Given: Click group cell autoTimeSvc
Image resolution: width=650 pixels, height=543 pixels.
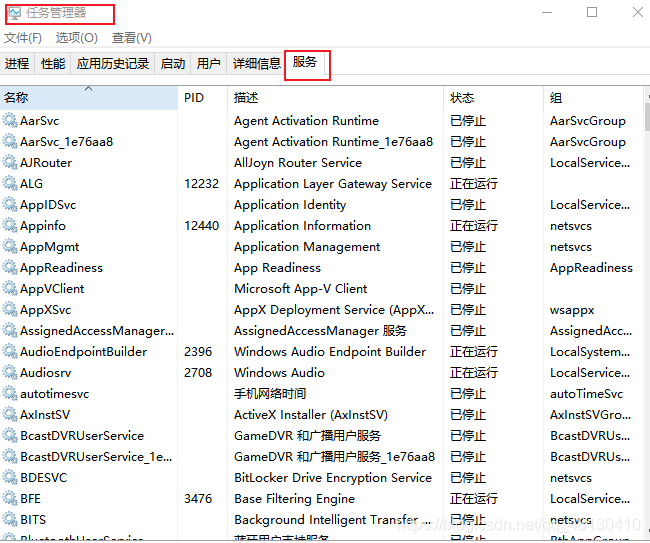Looking at the screenshot, I should [x=587, y=394].
